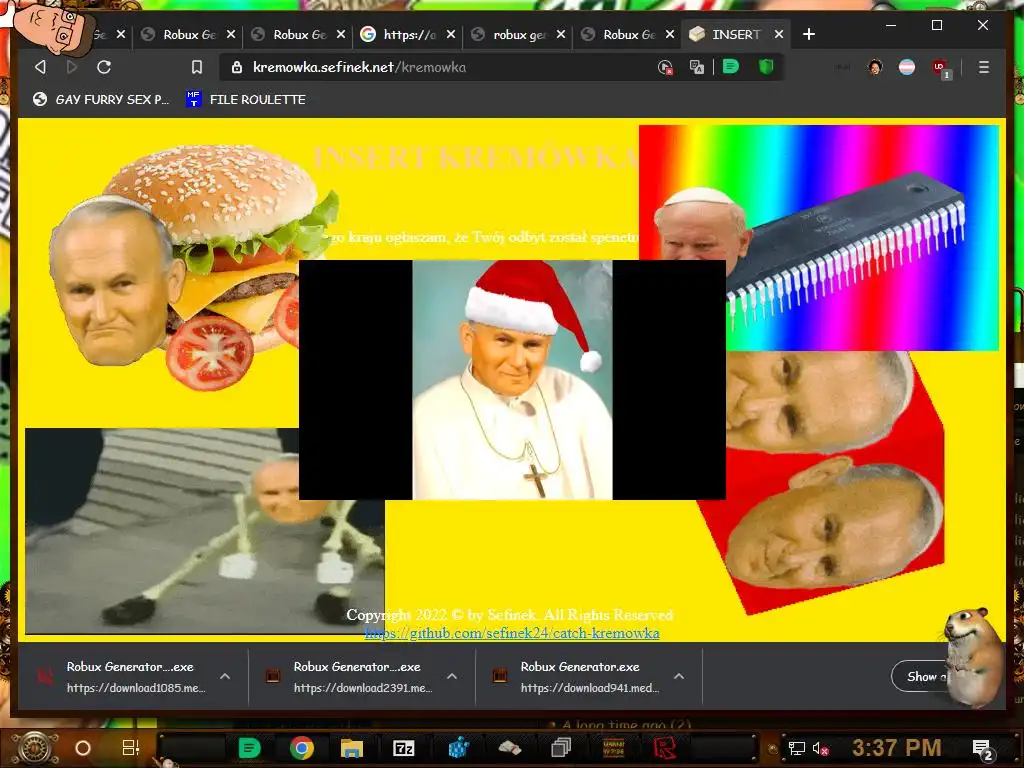Open the green chat app on taskbar
Viewport: 1024px width, 768px height.
pos(249,748)
